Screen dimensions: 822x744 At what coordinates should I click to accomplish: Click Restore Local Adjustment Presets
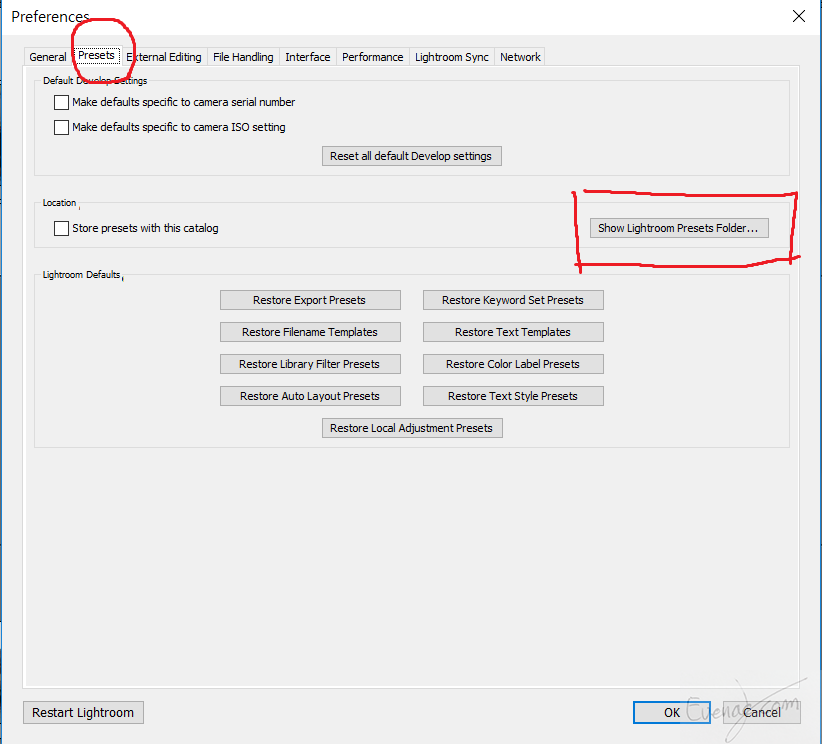click(412, 428)
